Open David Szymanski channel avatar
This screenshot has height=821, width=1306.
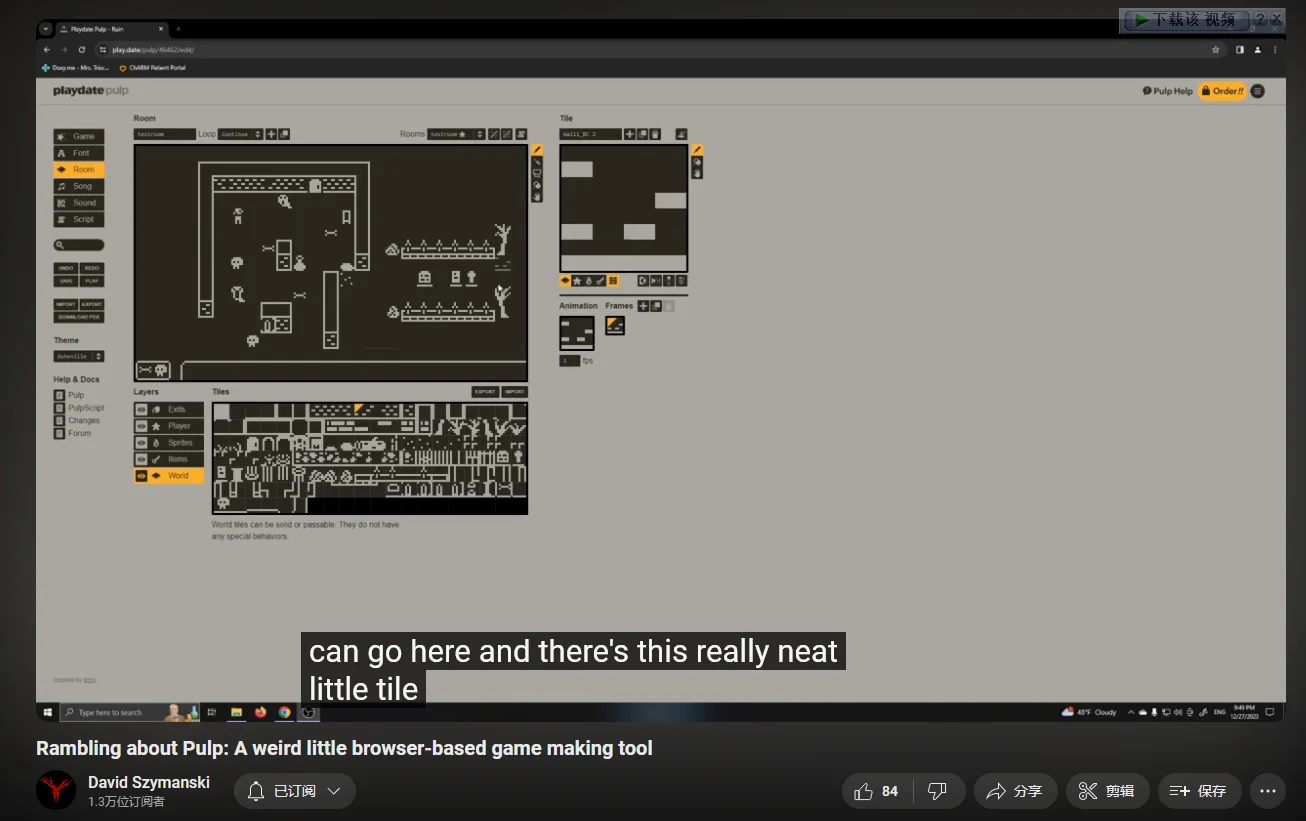click(56, 790)
